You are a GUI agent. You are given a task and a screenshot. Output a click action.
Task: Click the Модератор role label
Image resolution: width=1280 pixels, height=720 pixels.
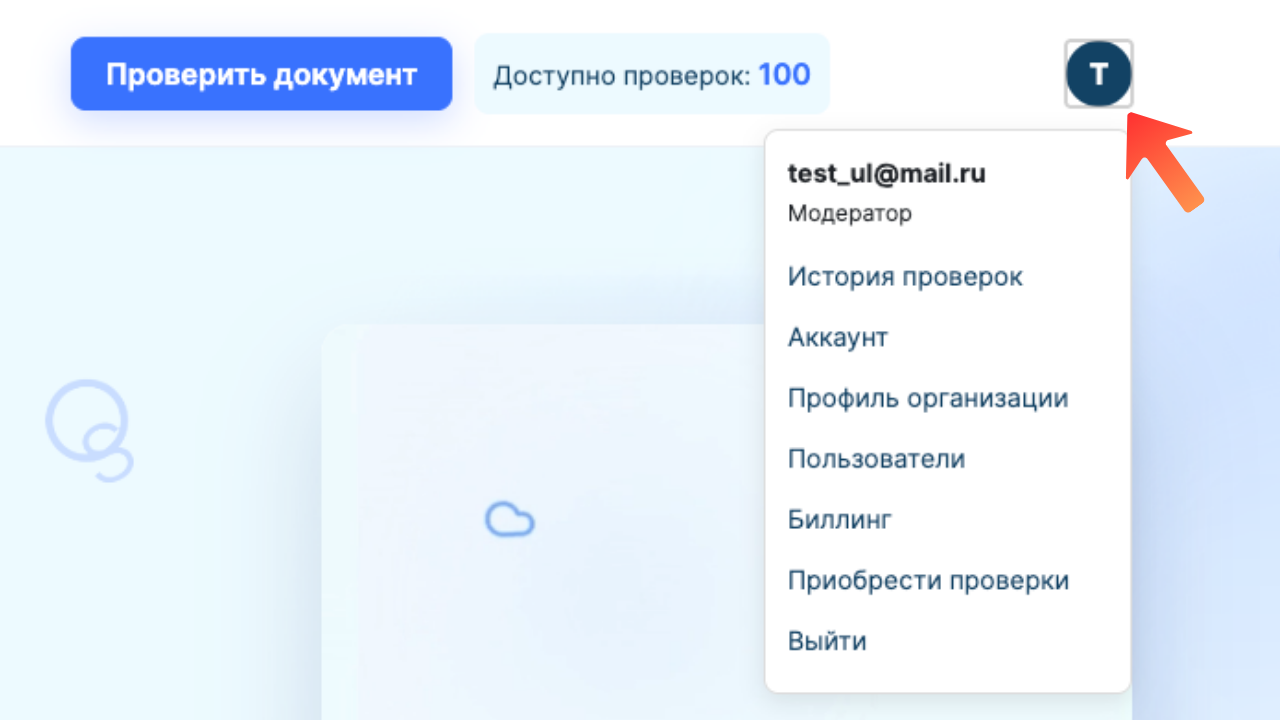pyautogui.click(x=849, y=213)
